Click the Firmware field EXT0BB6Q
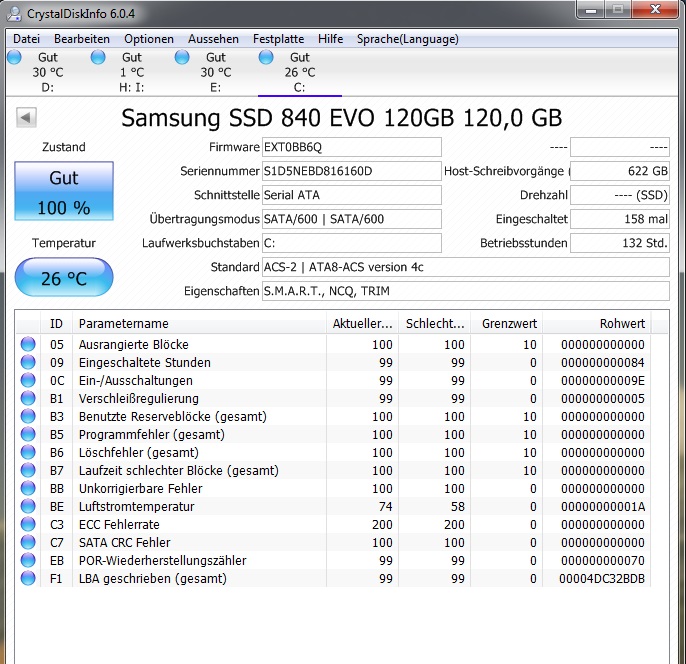Image resolution: width=686 pixels, height=664 pixels. [x=352, y=147]
